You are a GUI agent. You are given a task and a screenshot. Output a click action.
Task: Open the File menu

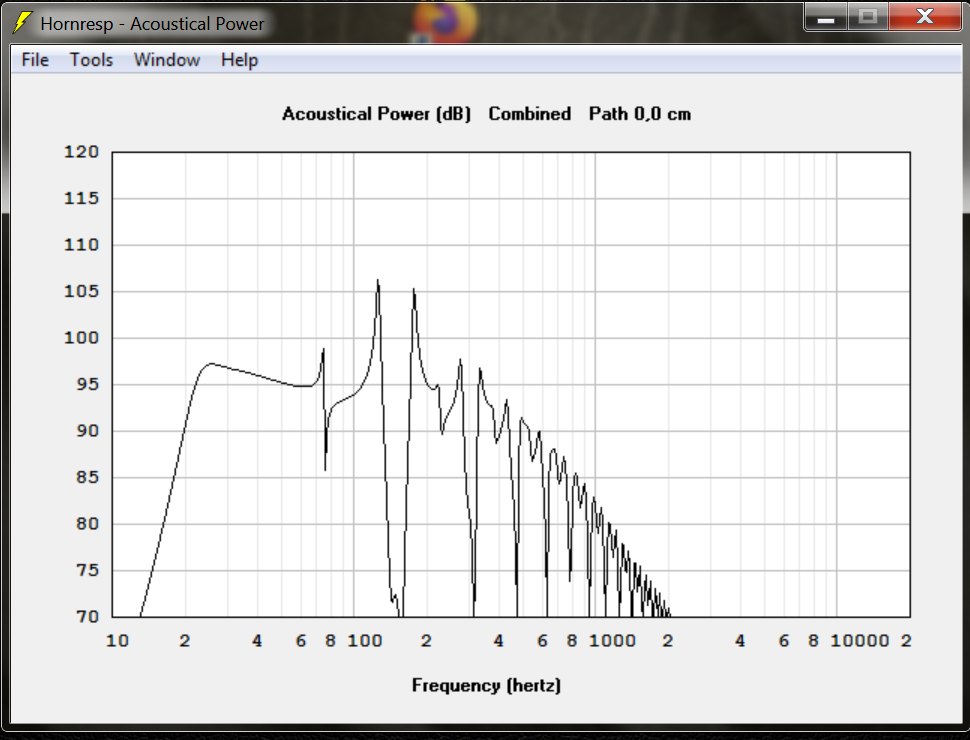35,60
